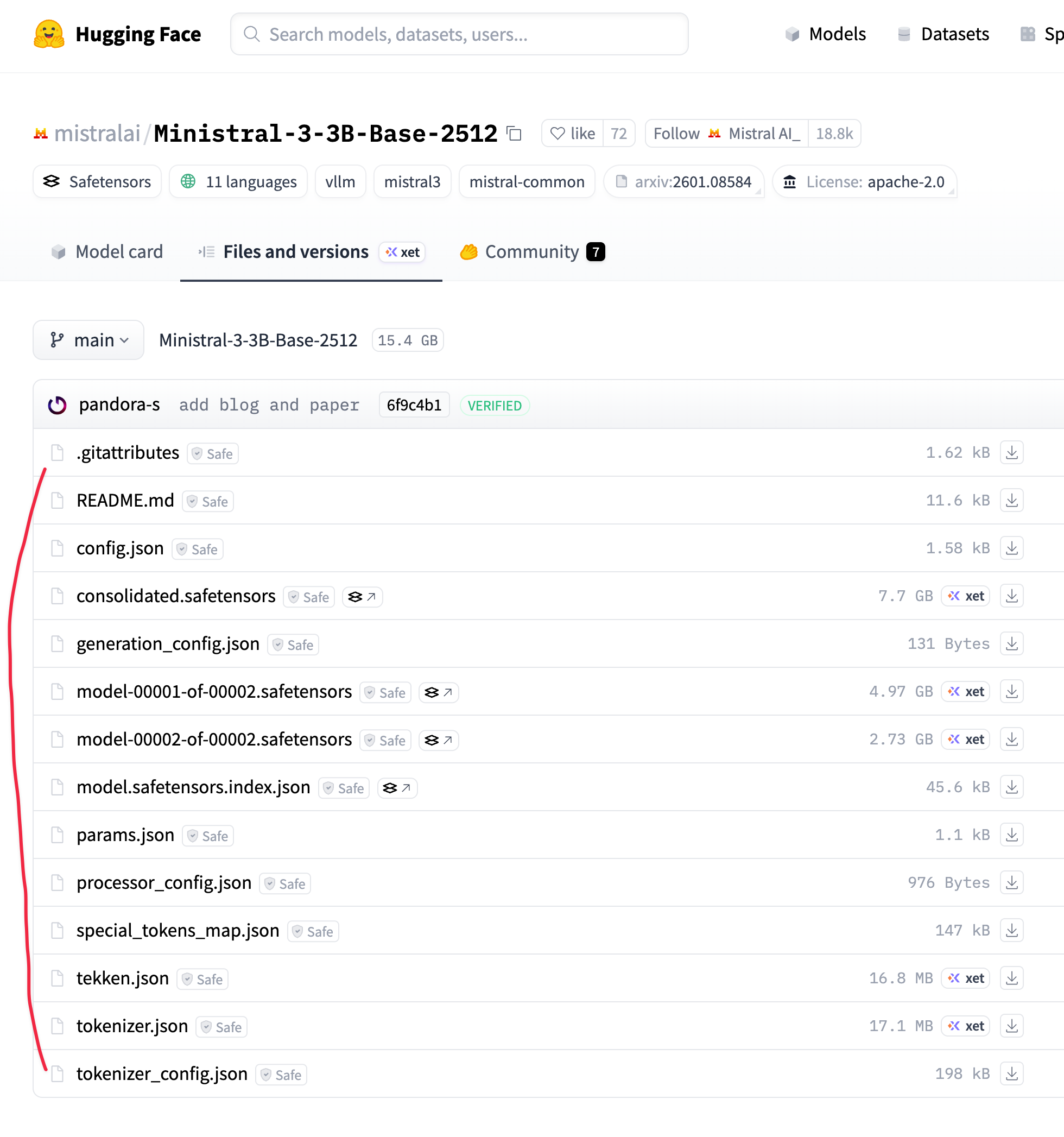
Task: Download special_tokens_map.json file
Action: (x=1011, y=931)
